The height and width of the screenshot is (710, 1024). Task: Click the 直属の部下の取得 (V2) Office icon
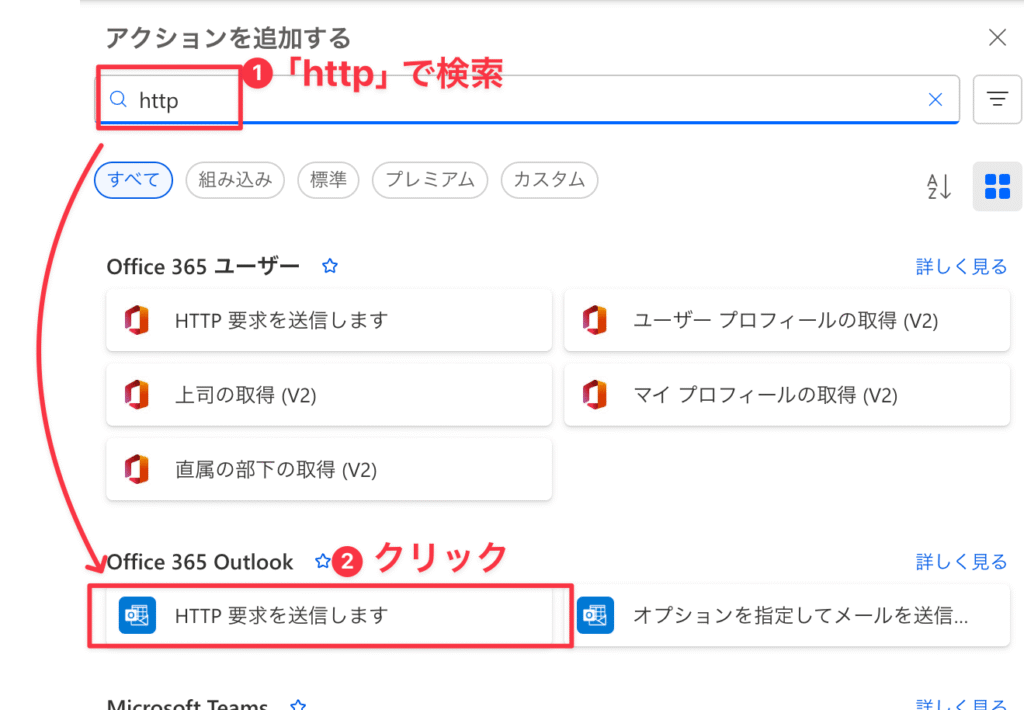(x=137, y=469)
